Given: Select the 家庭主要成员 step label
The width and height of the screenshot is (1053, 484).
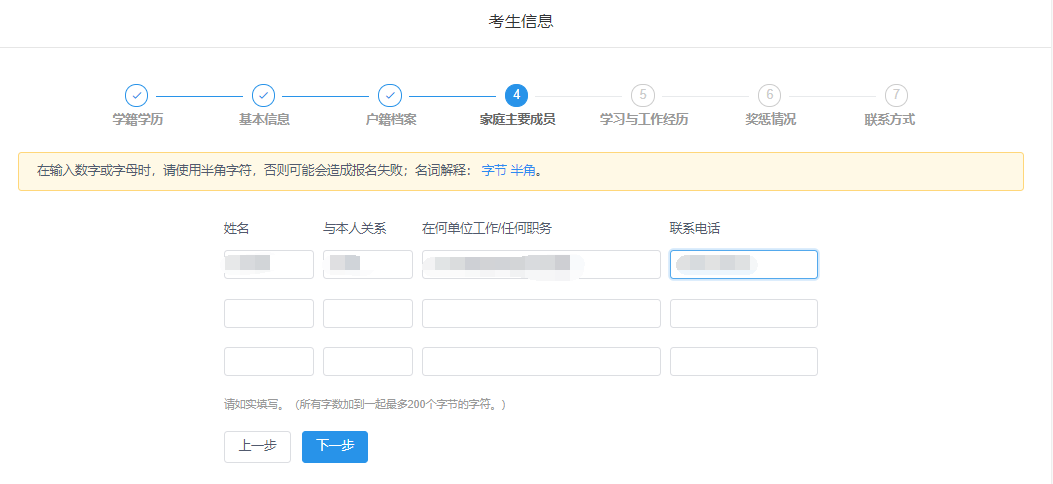Looking at the screenshot, I should click(x=517, y=120).
